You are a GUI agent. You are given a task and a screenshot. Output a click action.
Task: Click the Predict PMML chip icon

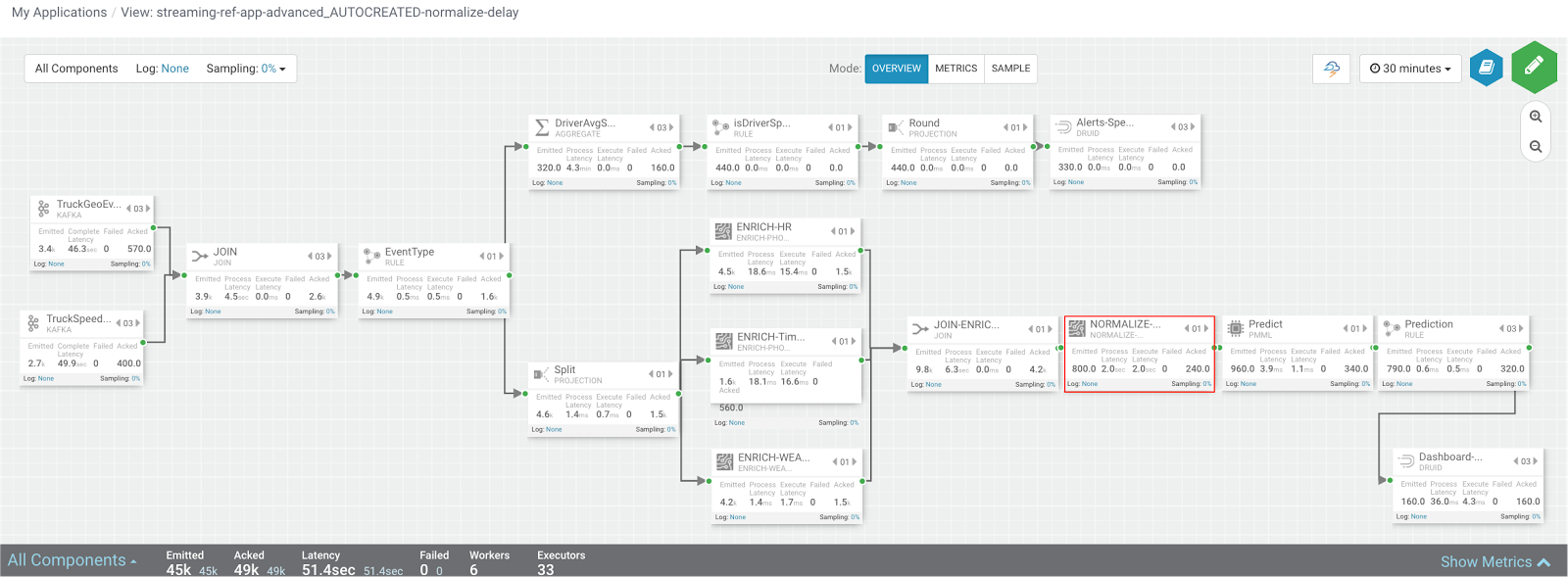[1236, 328]
